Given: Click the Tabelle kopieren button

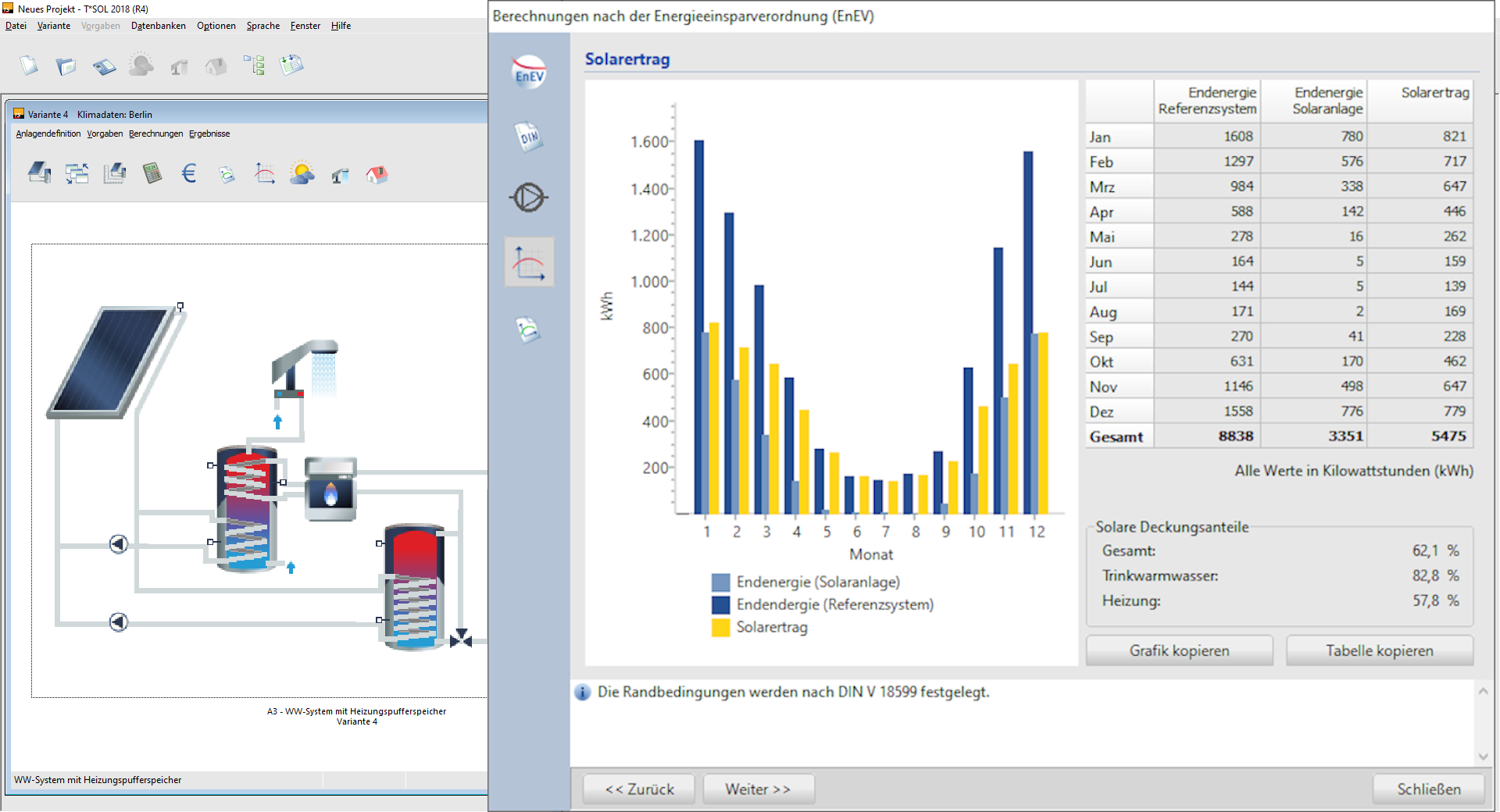Looking at the screenshot, I should click(x=1379, y=650).
